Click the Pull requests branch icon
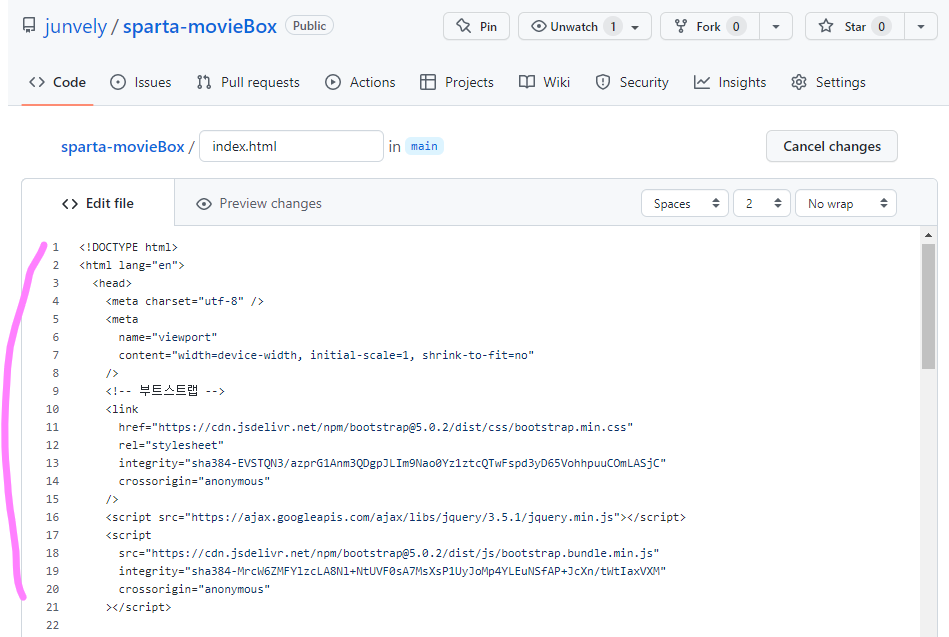Image resolution: width=949 pixels, height=637 pixels. [x=204, y=82]
